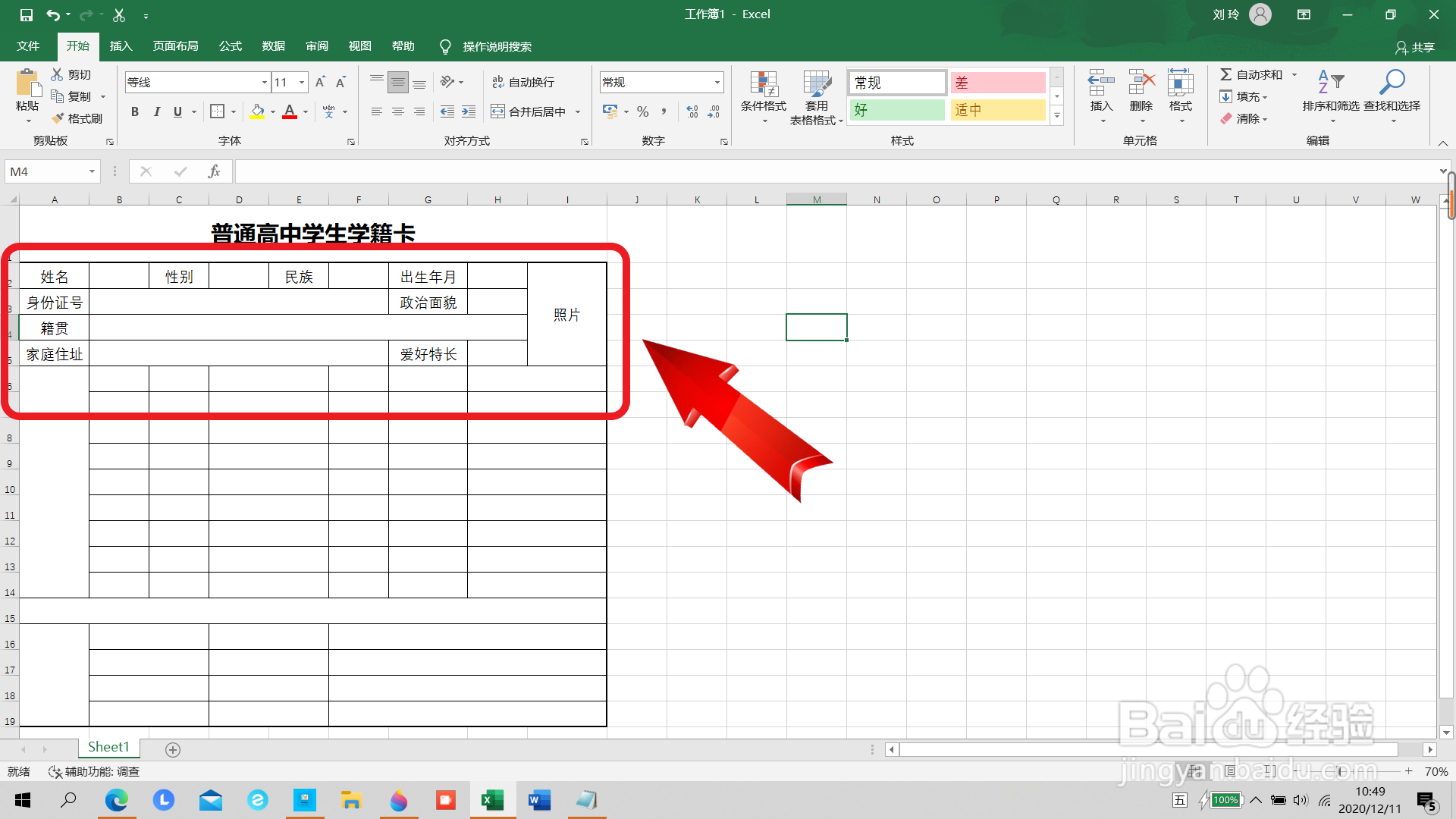The height and width of the screenshot is (819, 1456).
Task: Toggle bold formatting
Action: pos(135,111)
